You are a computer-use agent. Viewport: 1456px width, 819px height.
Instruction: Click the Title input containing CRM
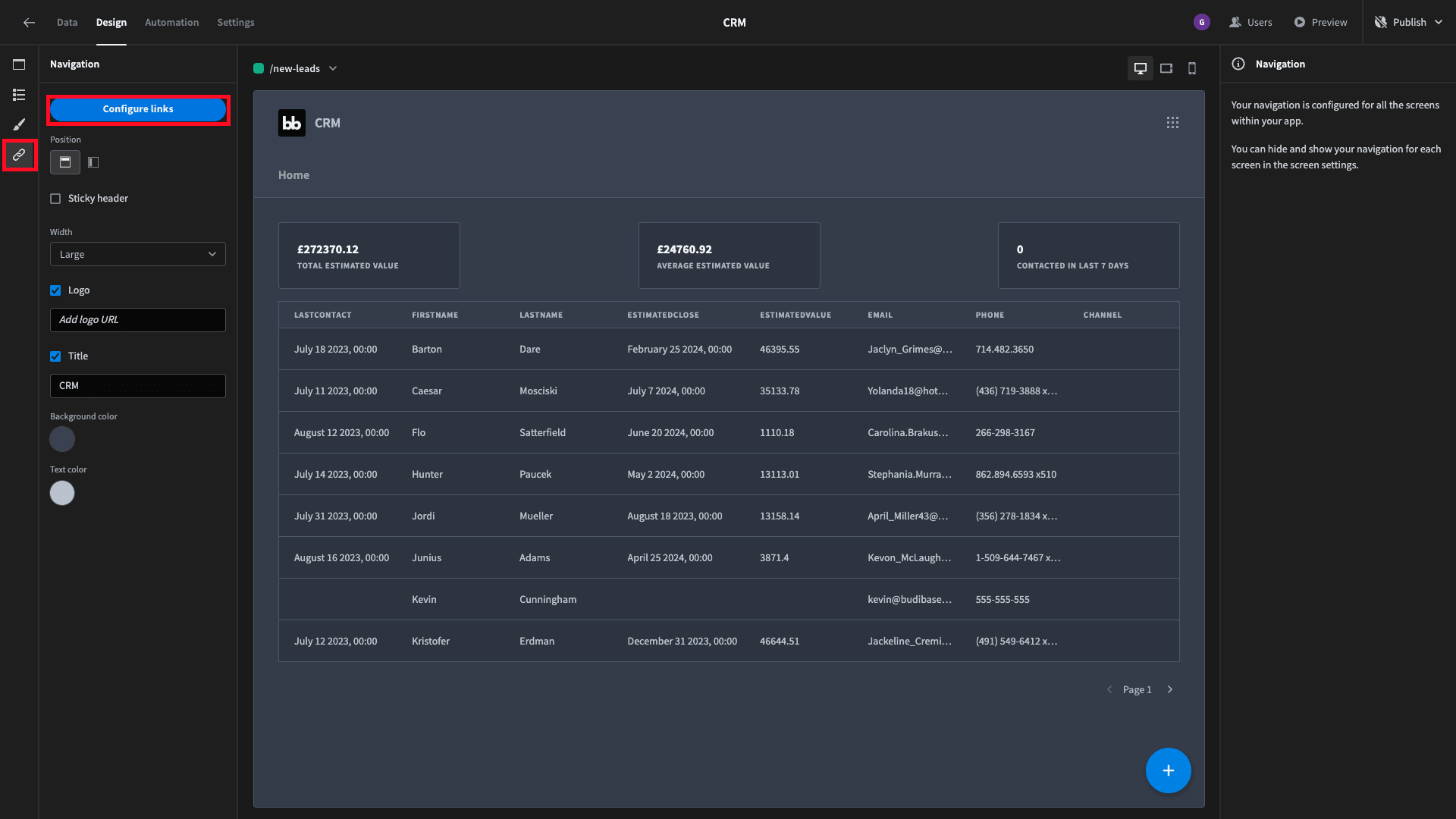(x=138, y=386)
